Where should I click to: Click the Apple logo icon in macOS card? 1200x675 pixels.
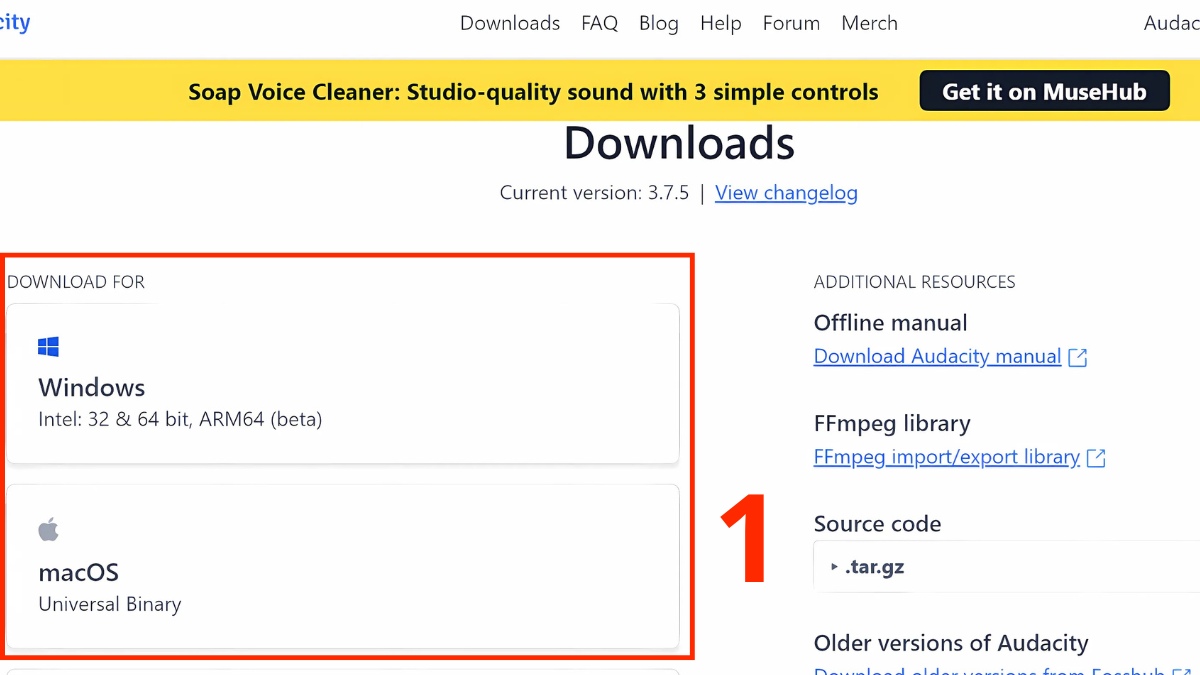[x=48, y=530]
